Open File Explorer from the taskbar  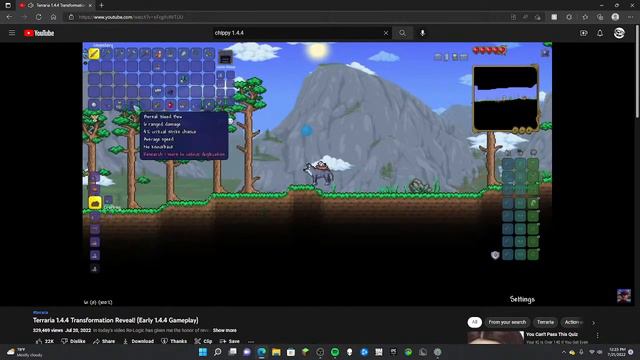click(276, 352)
